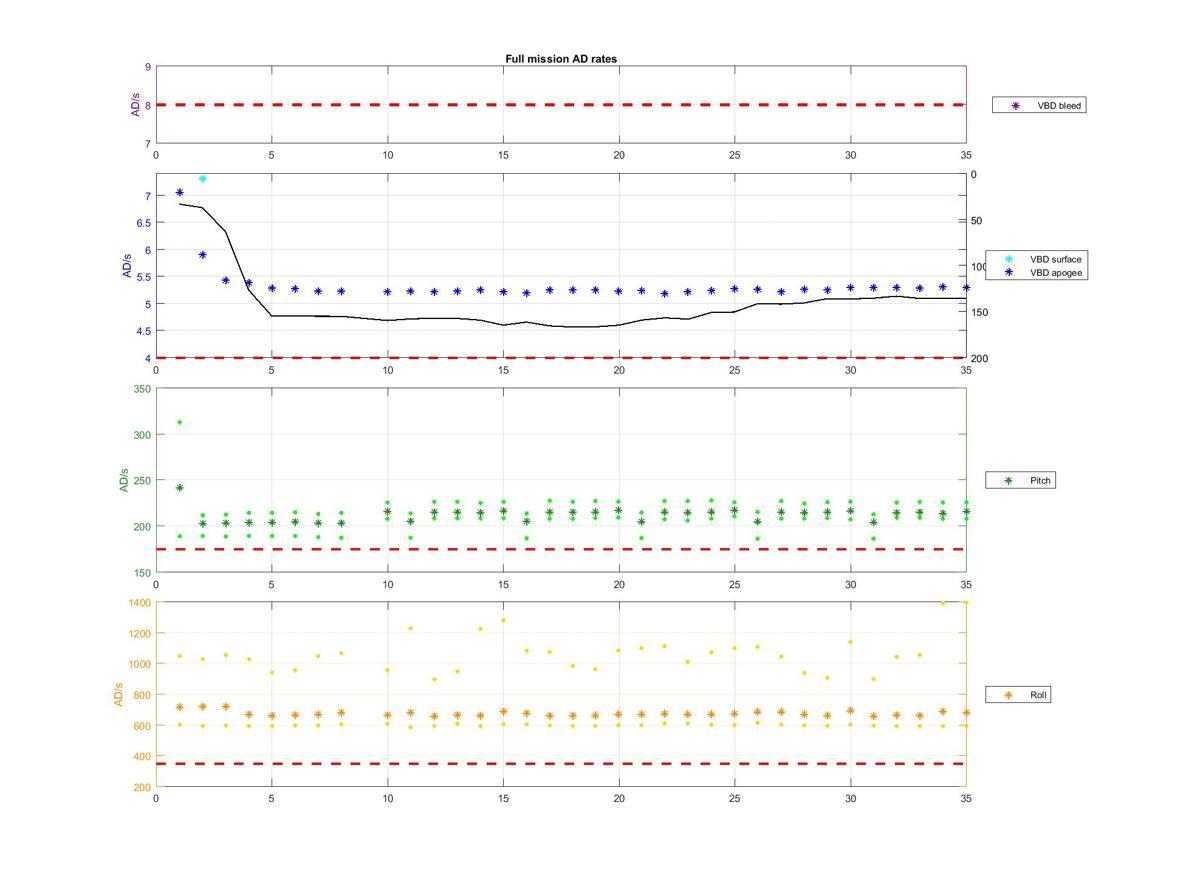Click the purple star marker in VBD bleed legend
This screenshot has height=885, width=1200.
[x=1015, y=105]
